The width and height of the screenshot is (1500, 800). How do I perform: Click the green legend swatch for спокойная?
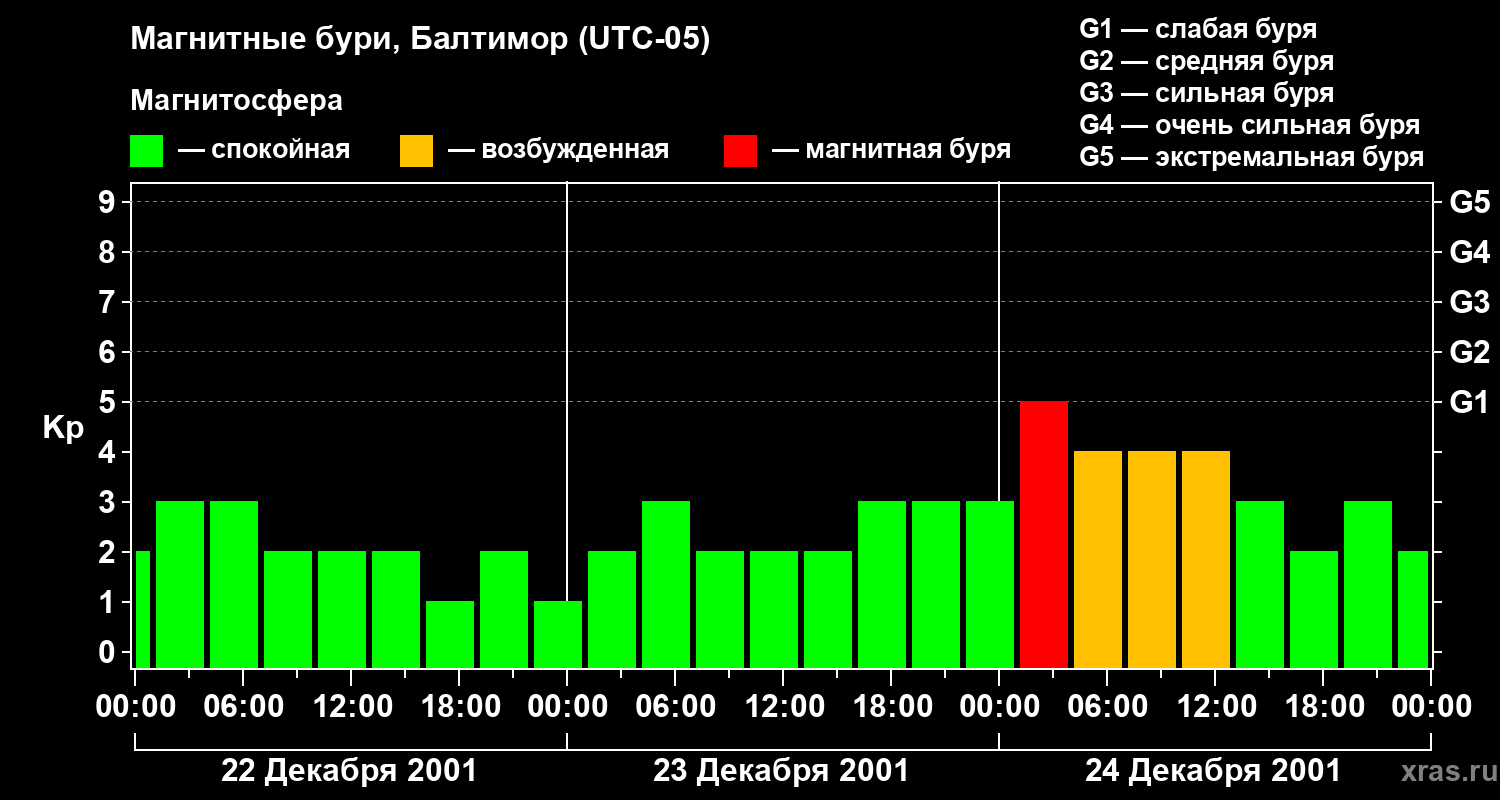[147, 151]
